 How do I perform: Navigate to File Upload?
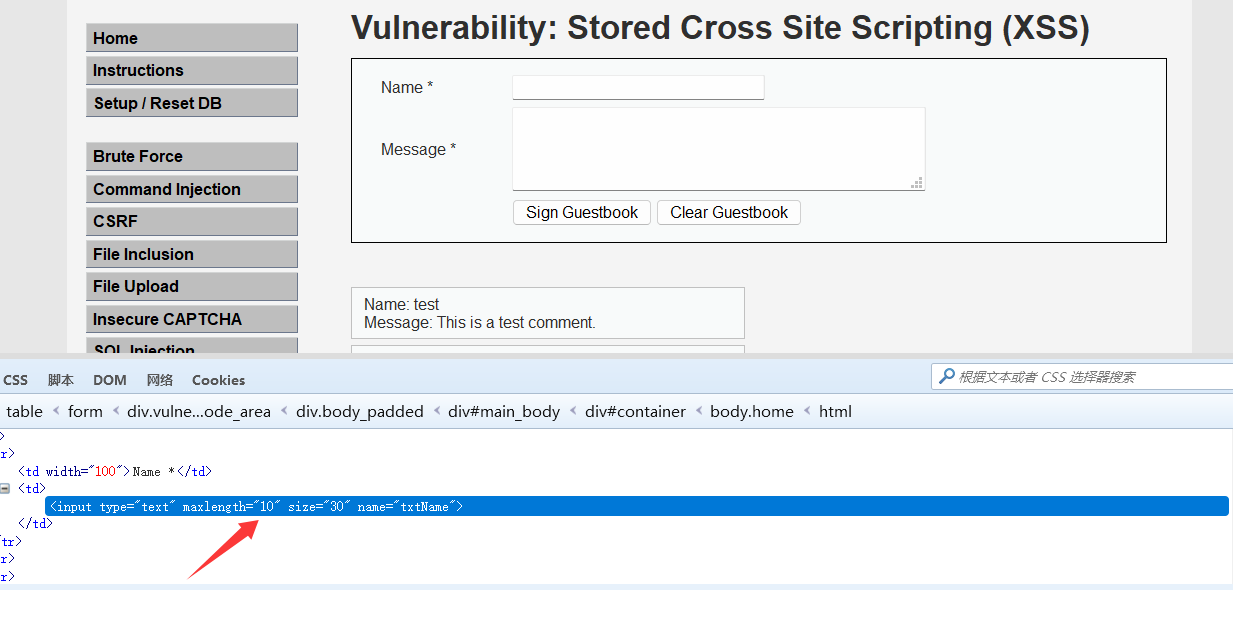tap(192, 286)
